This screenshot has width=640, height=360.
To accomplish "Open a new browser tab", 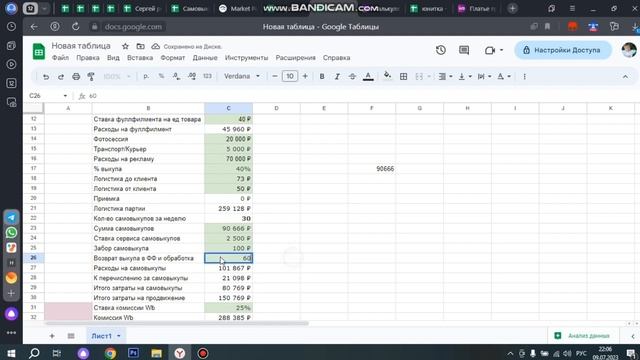I will coord(513,9).
